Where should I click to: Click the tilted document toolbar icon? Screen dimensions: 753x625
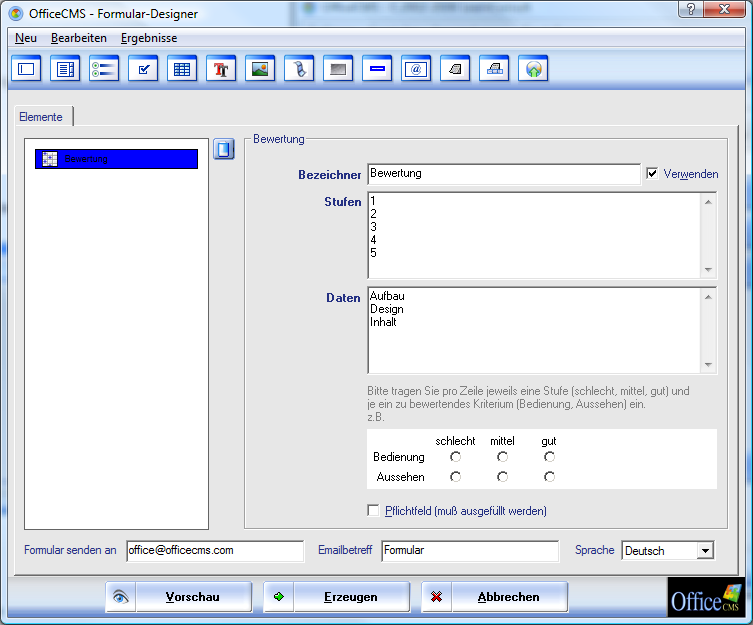455,69
